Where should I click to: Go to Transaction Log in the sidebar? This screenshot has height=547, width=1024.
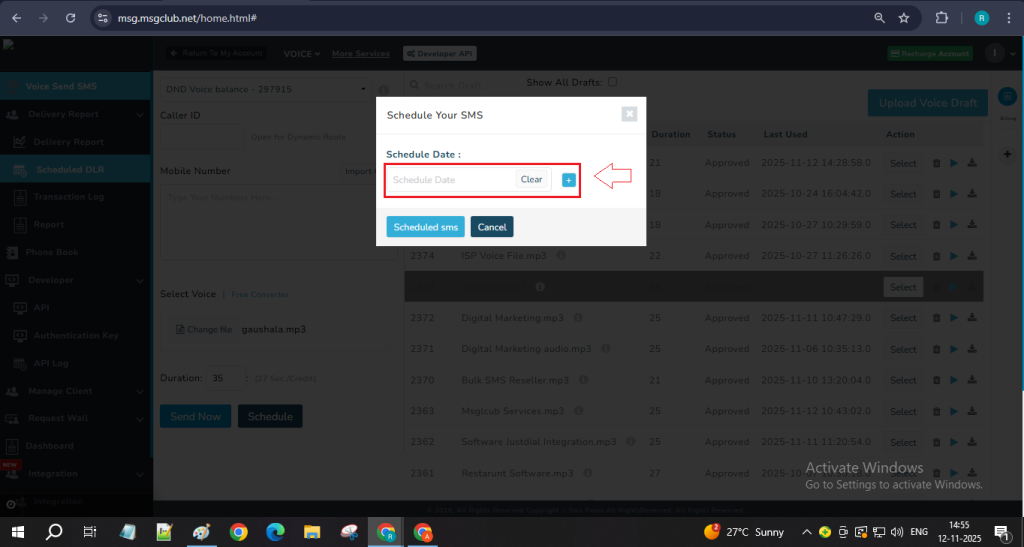pyautogui.click(x=68, y=197)
